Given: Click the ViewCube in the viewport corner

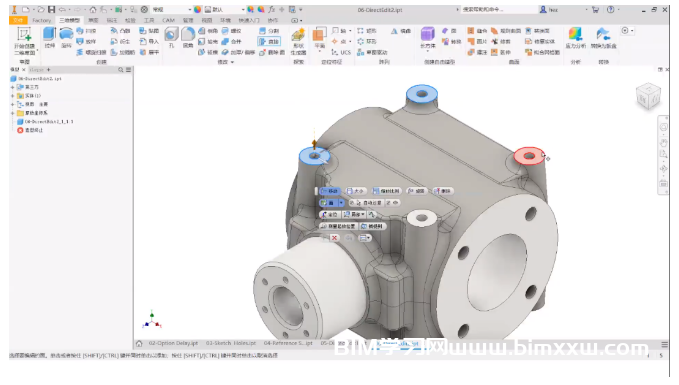Looking at the screenshot, I should (648, 96).
